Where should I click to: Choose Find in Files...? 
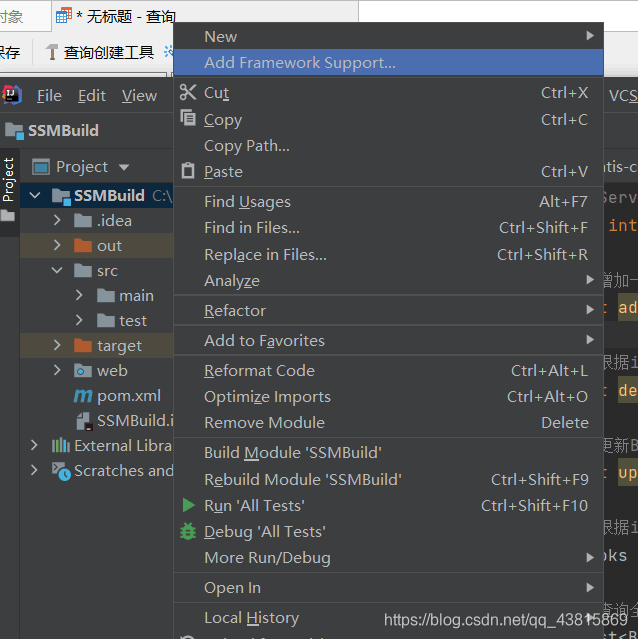(x=388, y=228)
